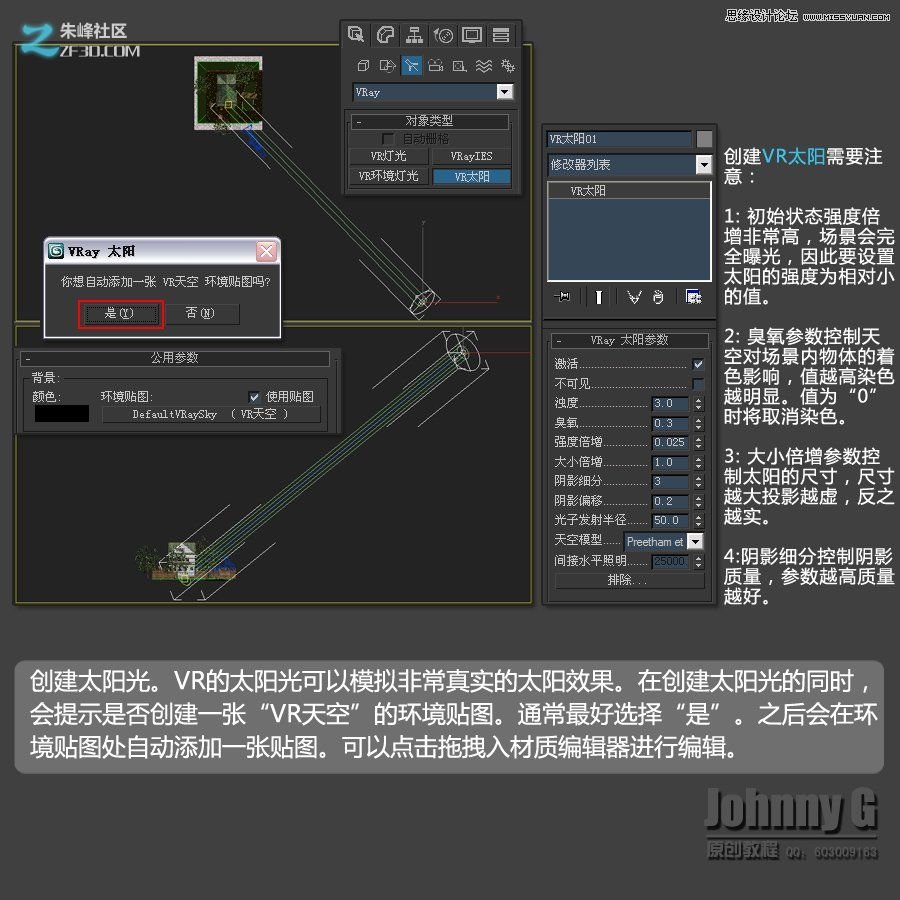The width and height of the screenshot is (900, 900).
Task: Select the Lights category icon
Action: 412,66
